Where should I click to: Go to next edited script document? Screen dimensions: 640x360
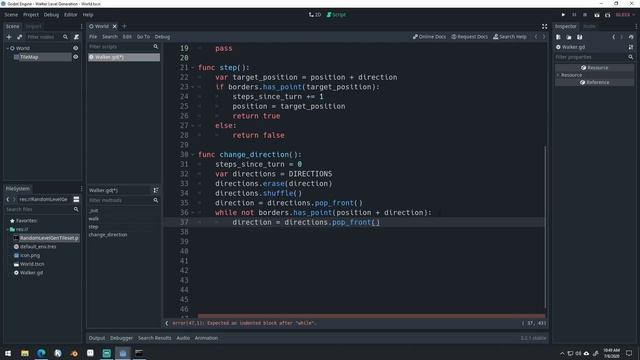click(544, 37)
